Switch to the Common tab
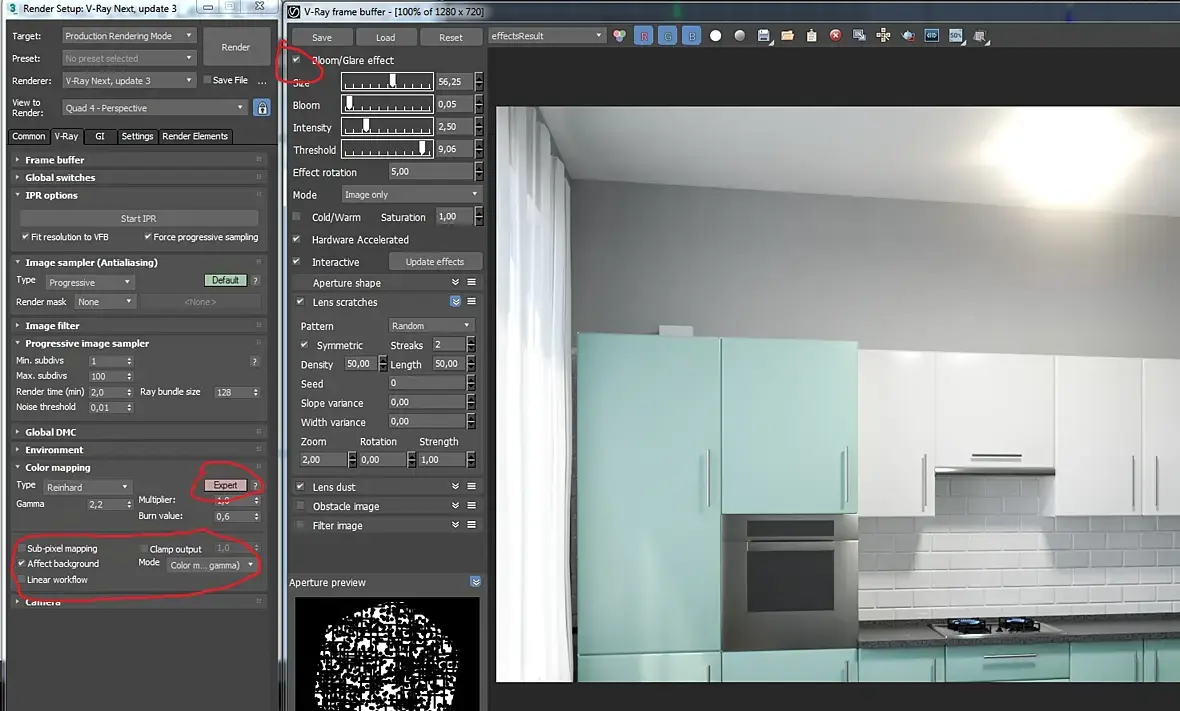The width and height of the screenshot is (1180, 711). click(29, 136)
